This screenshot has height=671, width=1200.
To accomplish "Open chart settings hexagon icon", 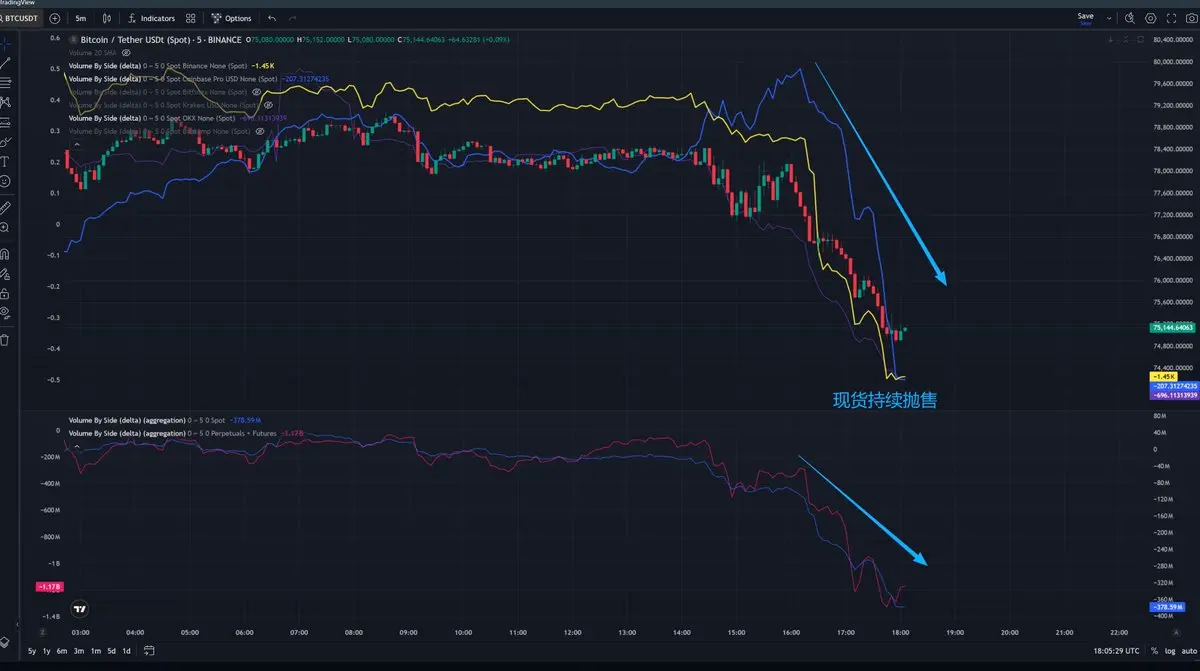I will coord(1151,18).
